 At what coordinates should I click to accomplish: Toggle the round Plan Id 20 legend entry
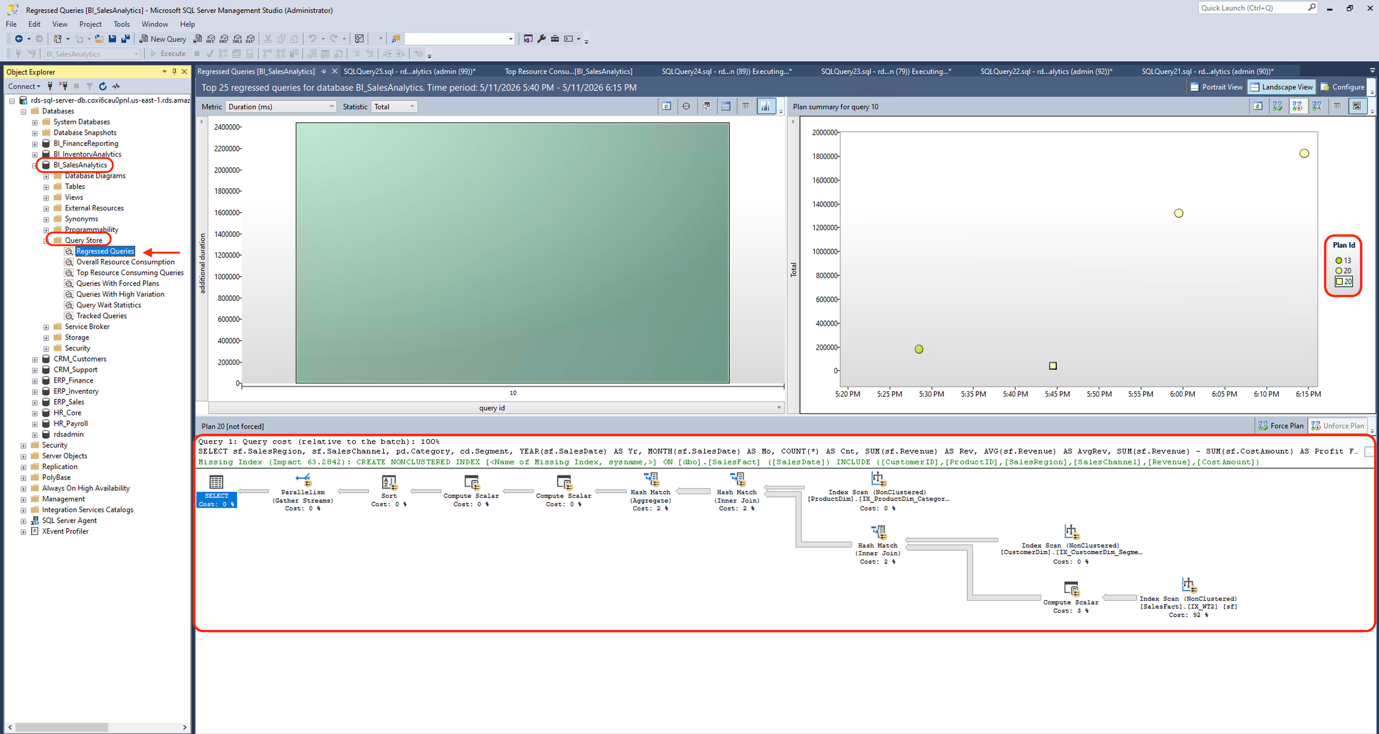[1343, 271]
